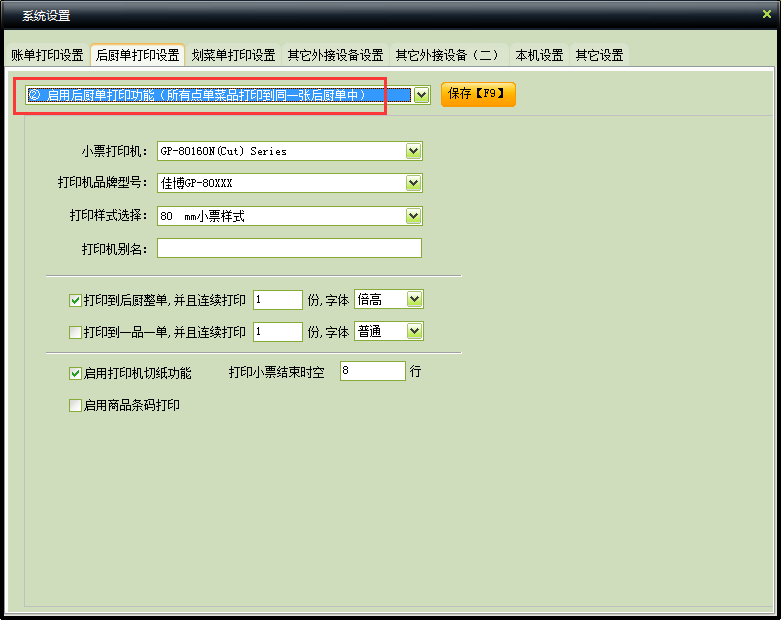Click the 打印样式选择 label
The width and height of the screenshot is (781, 620).
click(109, 215)
